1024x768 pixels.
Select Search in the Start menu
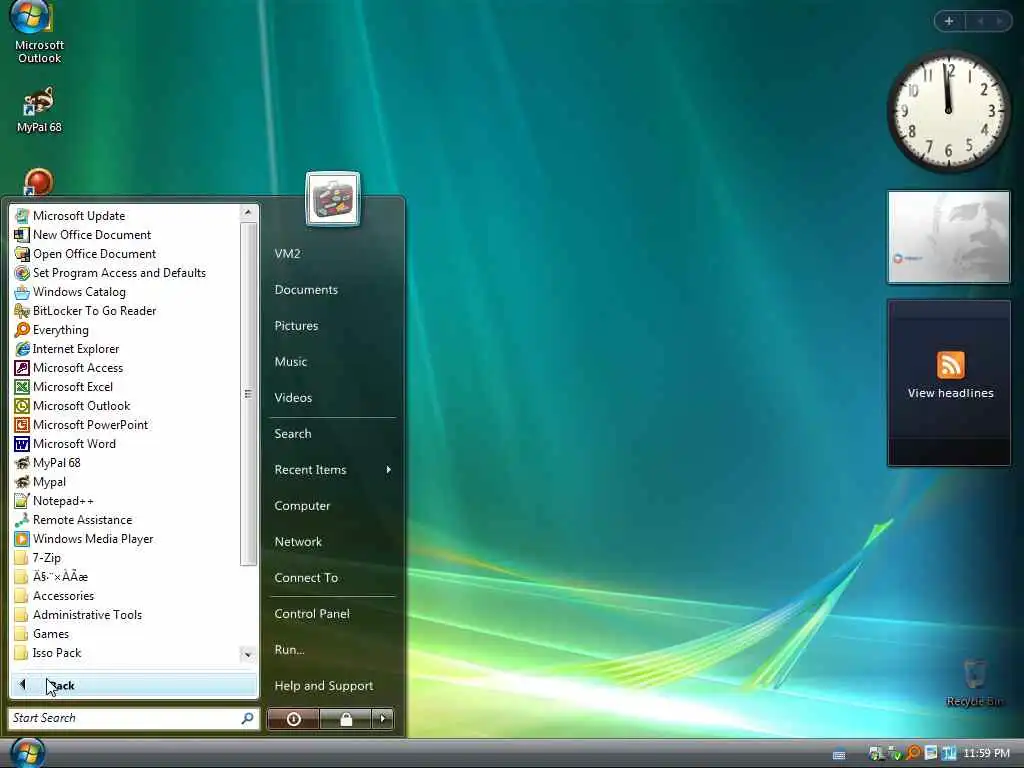pyautogui.click(x=293, y=434)
